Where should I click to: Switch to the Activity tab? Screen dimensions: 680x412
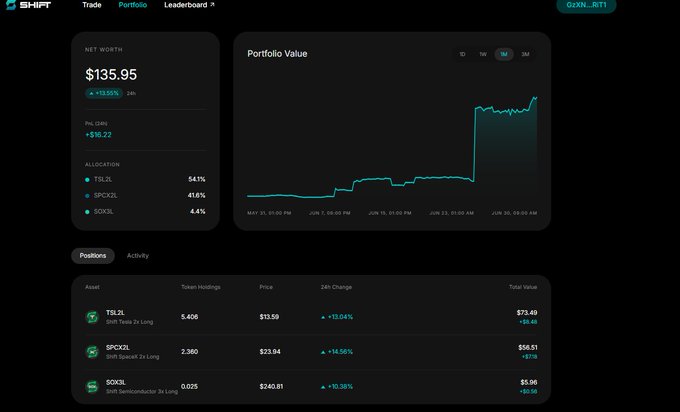(x=138, y=255)
